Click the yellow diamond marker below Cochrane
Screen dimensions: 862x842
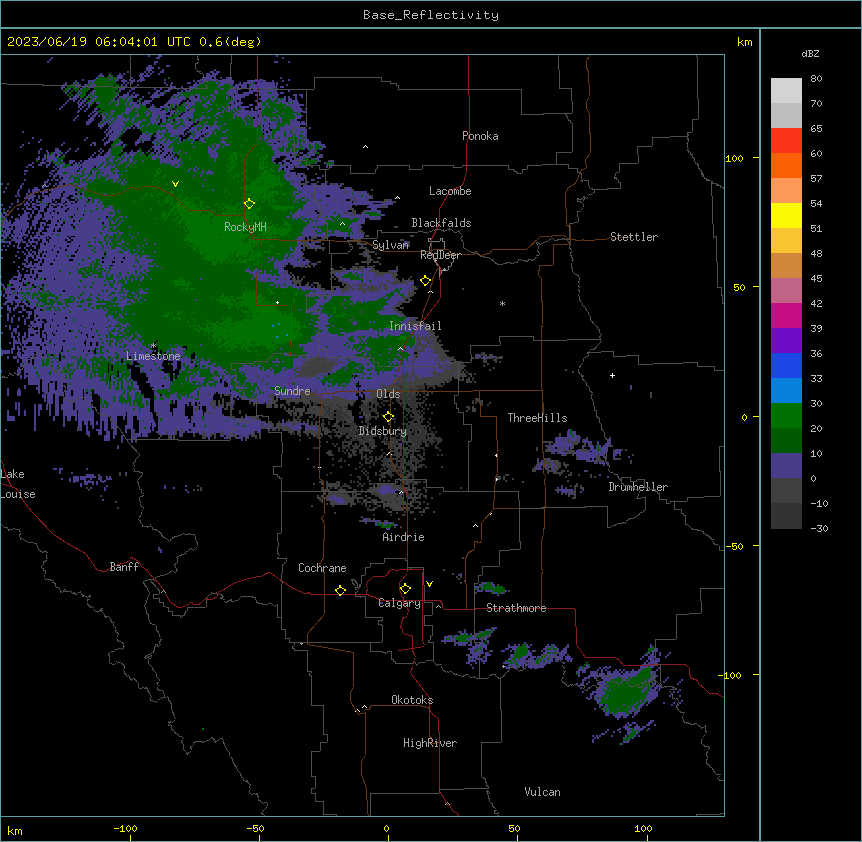pyautogui.click(x=340, y=590)
